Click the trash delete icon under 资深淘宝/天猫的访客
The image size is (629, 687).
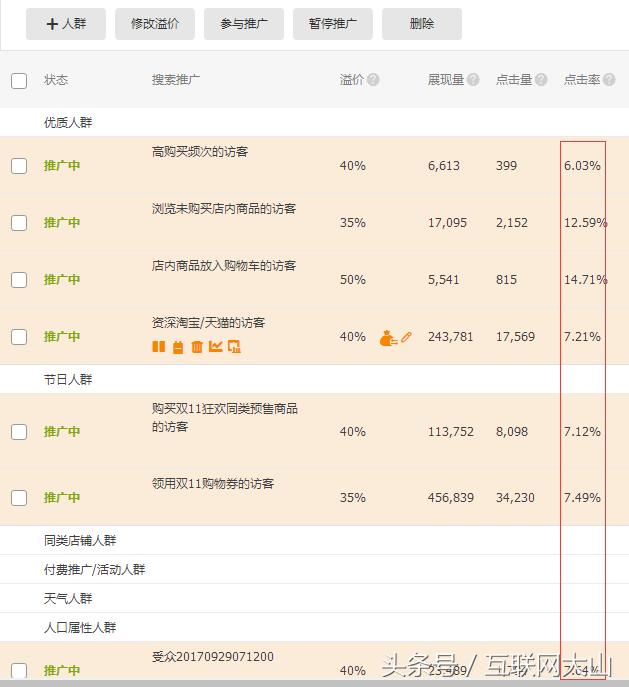[197, 347]
